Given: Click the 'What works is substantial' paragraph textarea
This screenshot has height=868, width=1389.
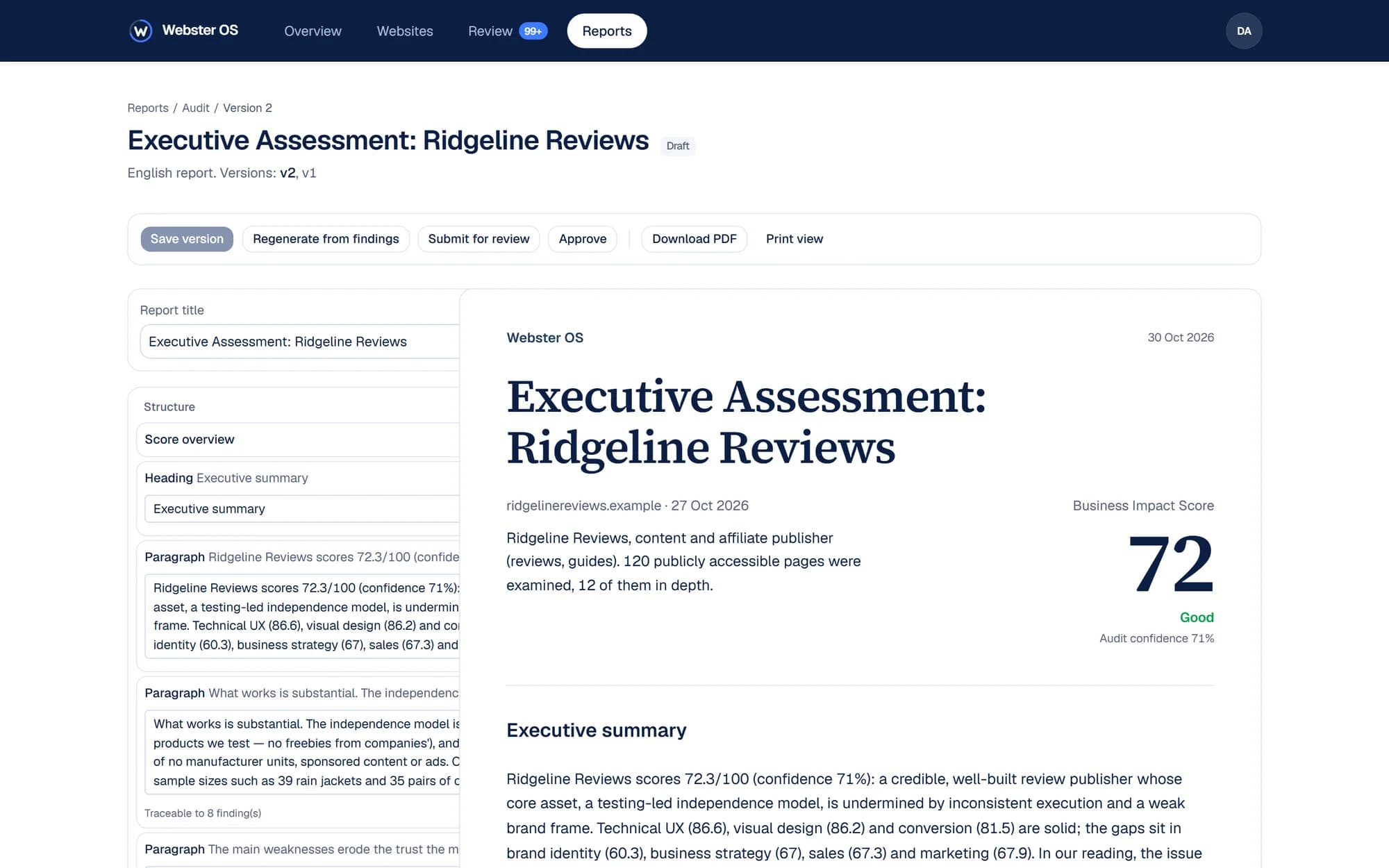Looking at the screenshot, I should pyautogui.click(x=302, y=752).
